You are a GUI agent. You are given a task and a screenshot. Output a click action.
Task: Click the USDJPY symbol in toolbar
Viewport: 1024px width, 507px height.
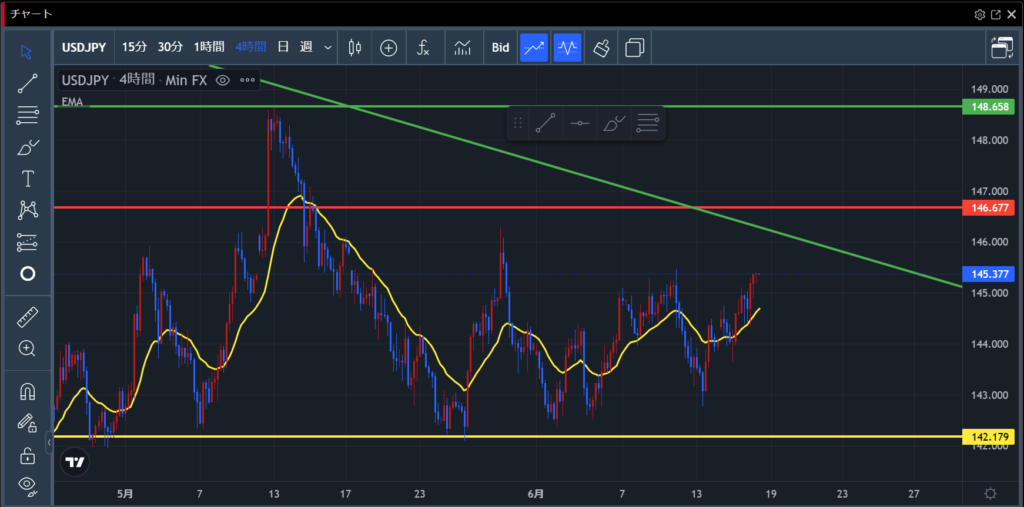(84, 47)
